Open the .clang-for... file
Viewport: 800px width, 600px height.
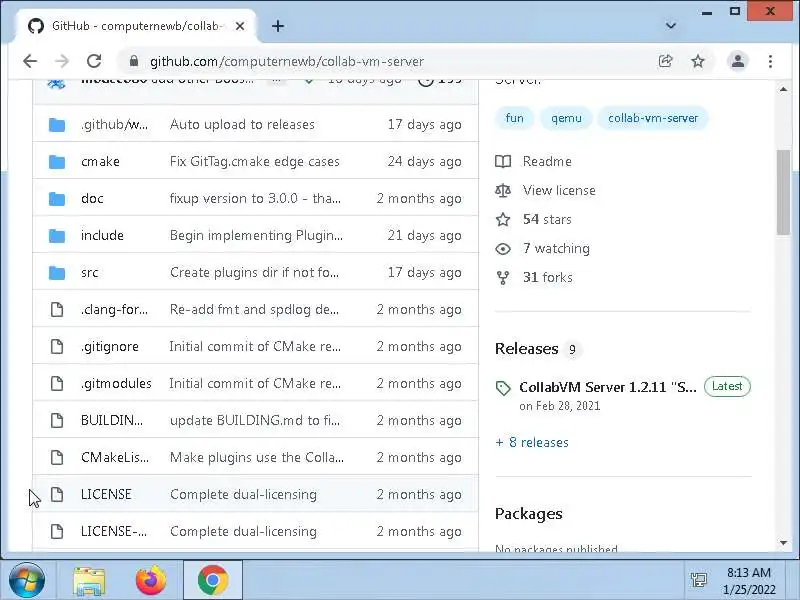[114, 310]
